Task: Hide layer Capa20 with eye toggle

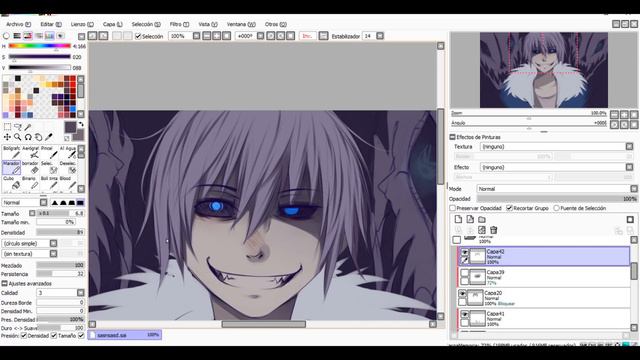Action: click(462, 293)
